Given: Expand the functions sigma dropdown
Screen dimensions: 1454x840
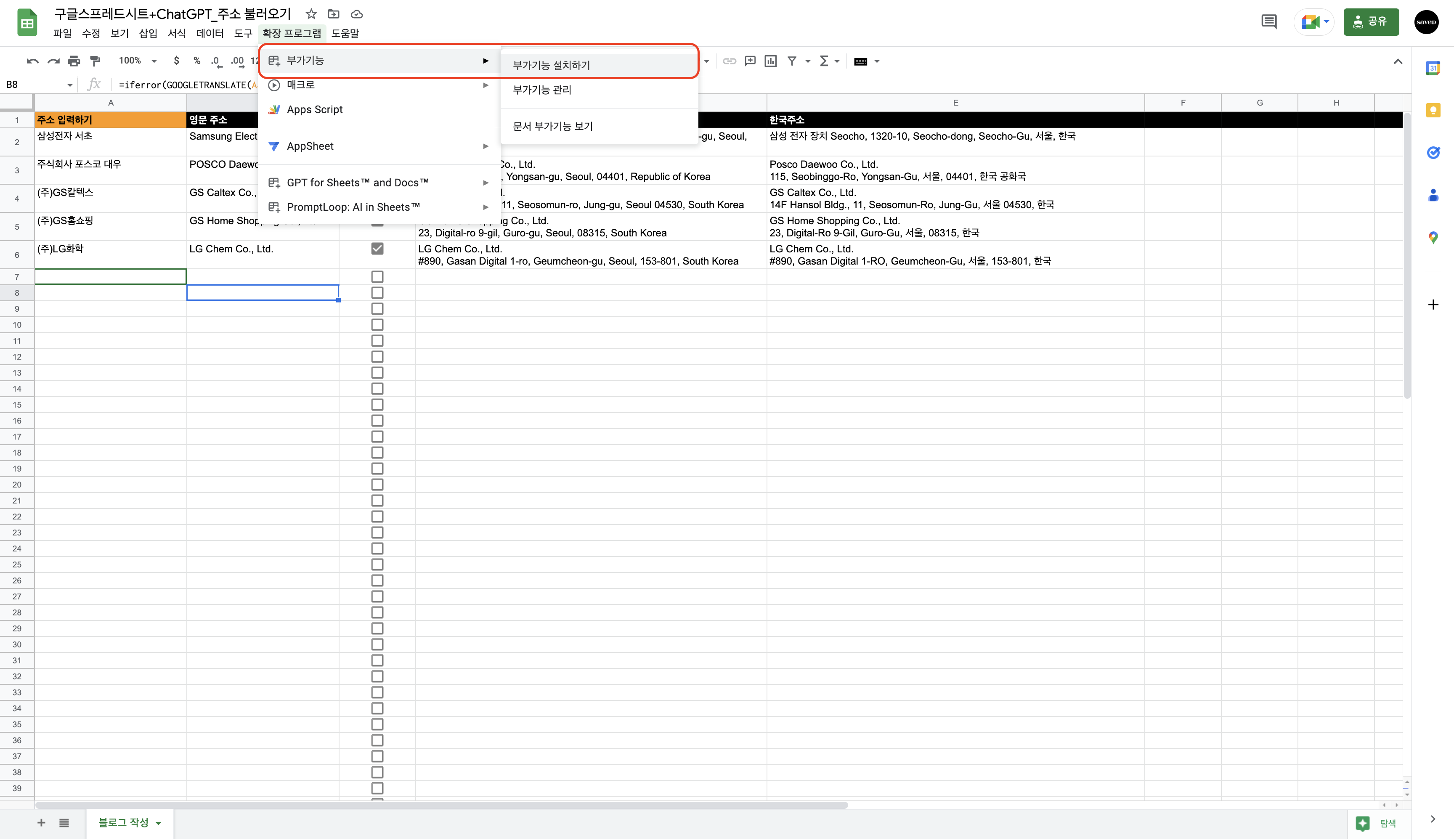Looking at the screenshot, I should point(829,61).
